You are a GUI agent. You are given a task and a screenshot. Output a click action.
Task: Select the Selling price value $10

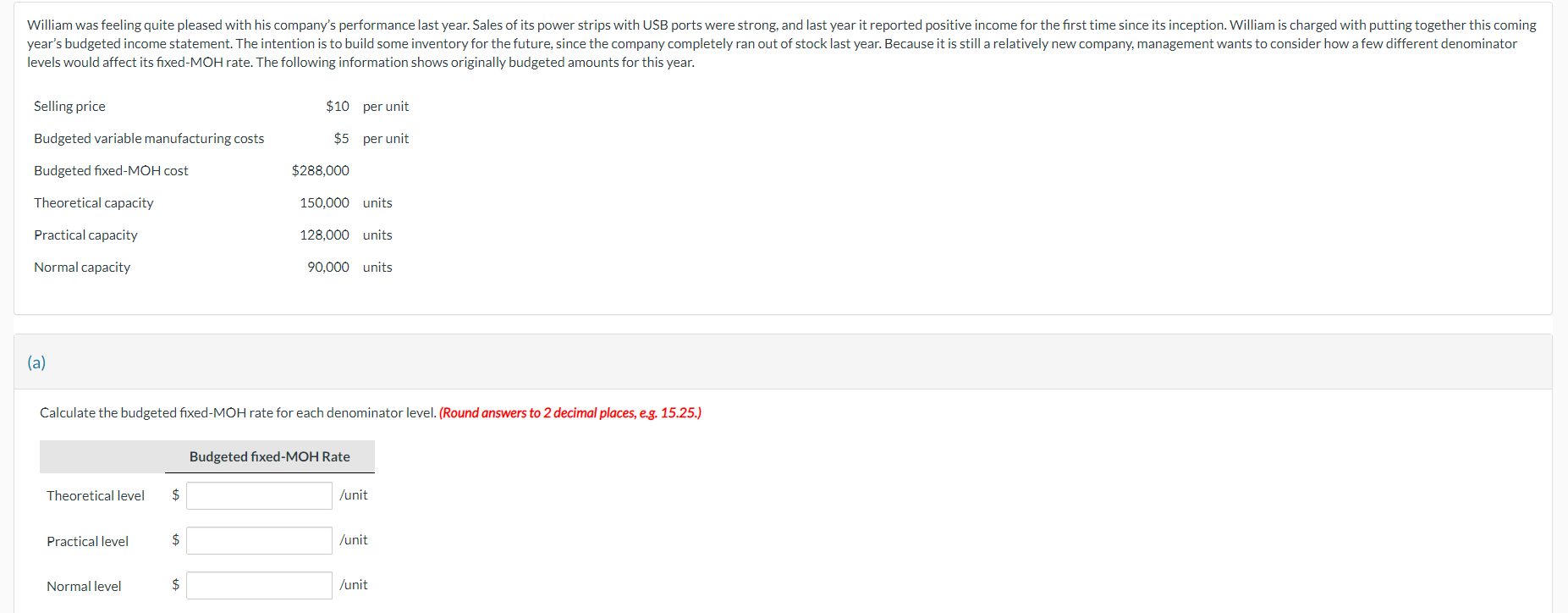[336, 106]
